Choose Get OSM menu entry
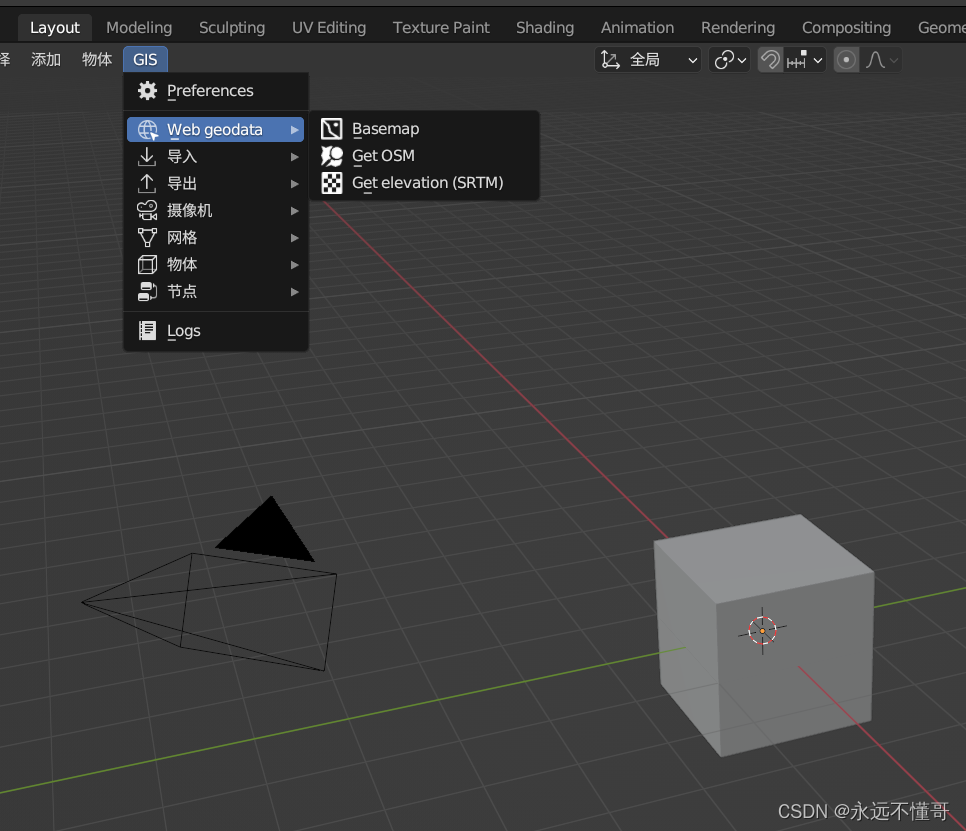Image resolution: width=966 pixels, height=831 pixels. click(x=424, y=156)
